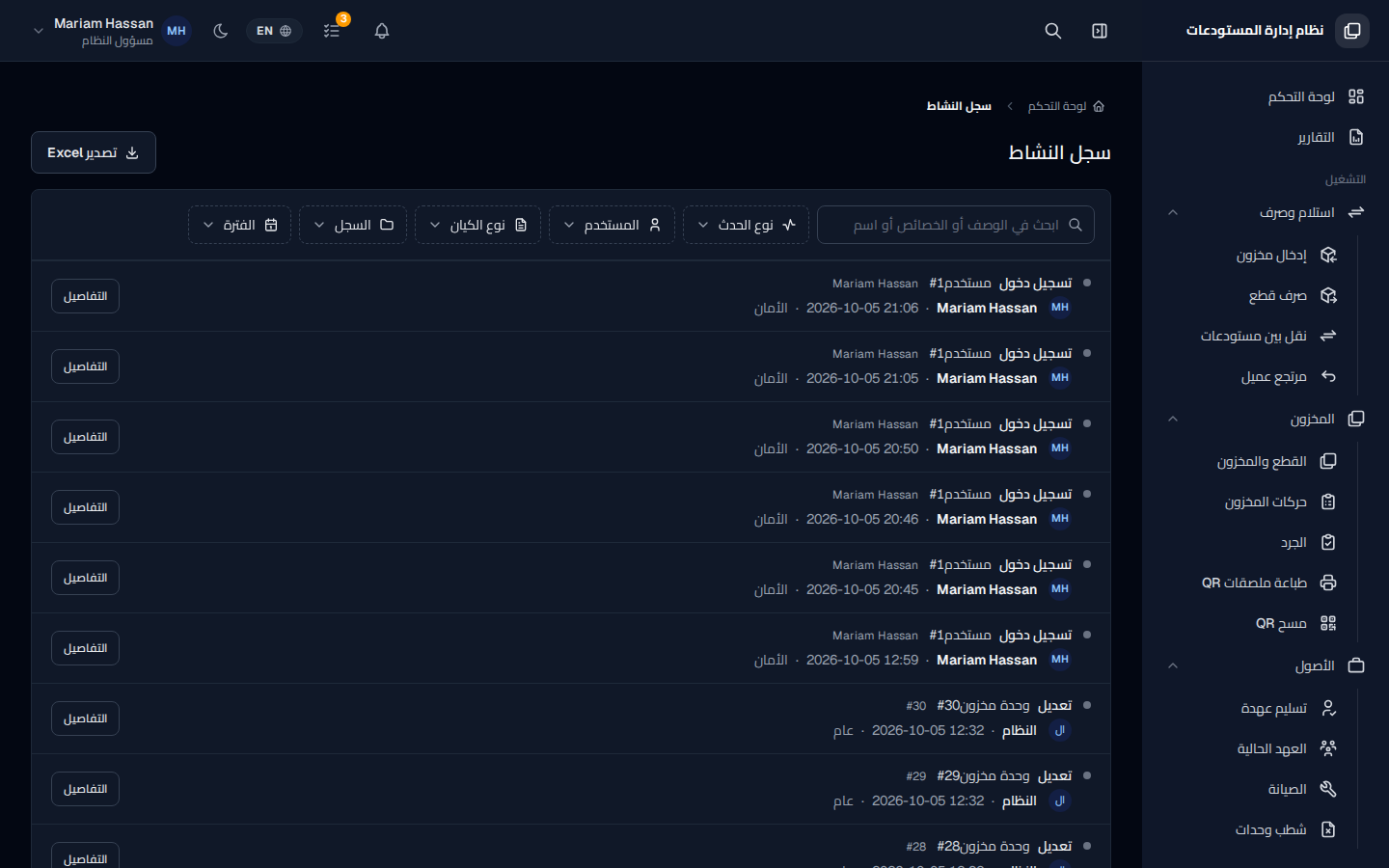Click timestamp 2026-10-05 12:59
Viewport: 1389px width, 868px height.
point(862,660)
